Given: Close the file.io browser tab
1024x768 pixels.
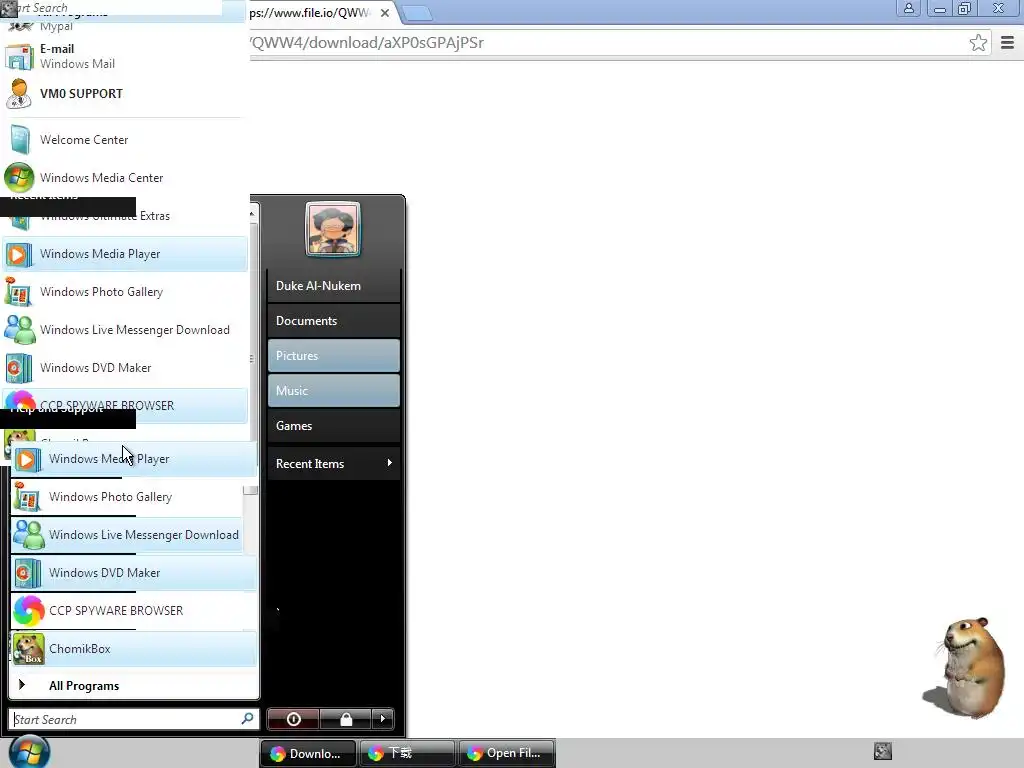Looking at the screenshot, I should (x=385, y=12).
